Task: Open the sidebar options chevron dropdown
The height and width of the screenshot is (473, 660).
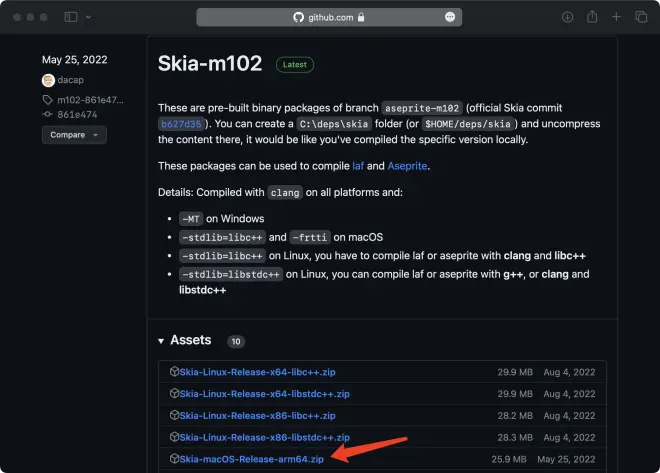Action: [88, 17]
